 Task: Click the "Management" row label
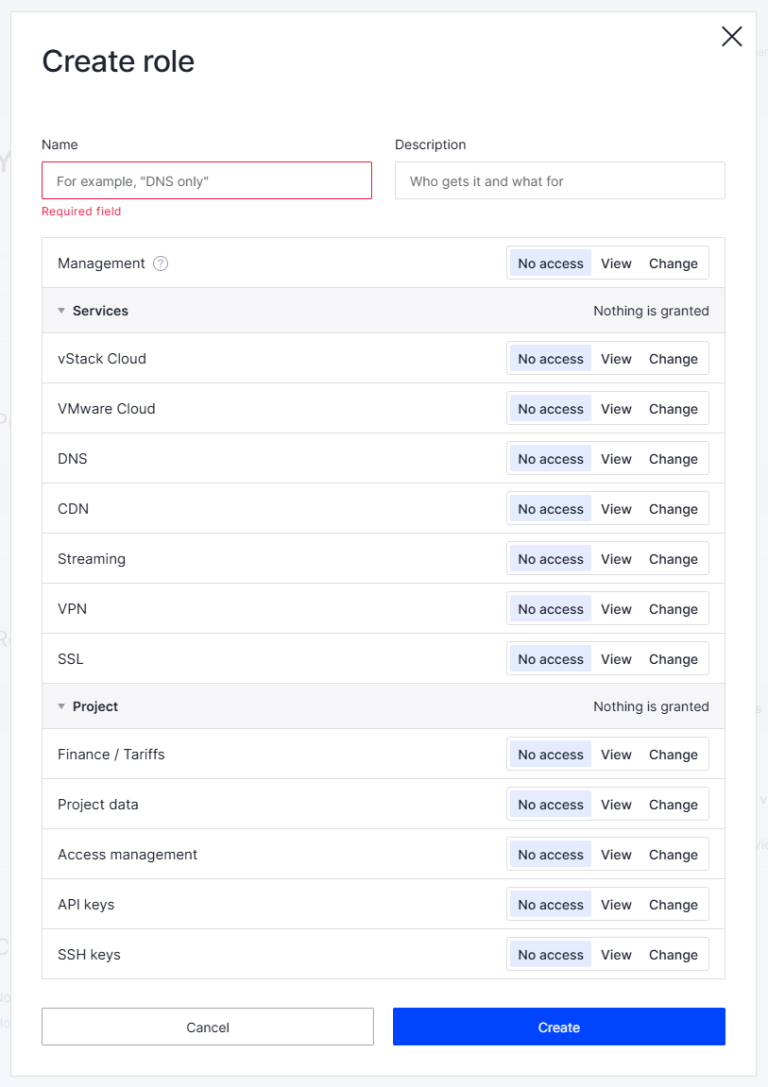(x=101, y=263)
